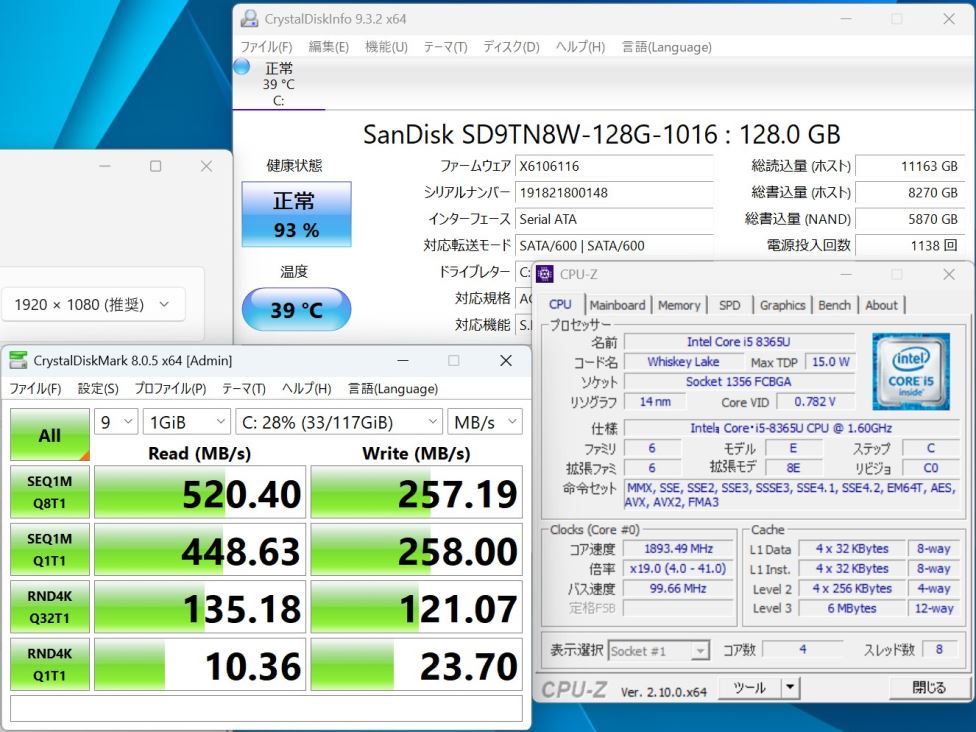Open the arrow dropdown next to ツール button
The width and height of the screenshot is (976, 732).
pyautogui.click(x=789, y=688)
